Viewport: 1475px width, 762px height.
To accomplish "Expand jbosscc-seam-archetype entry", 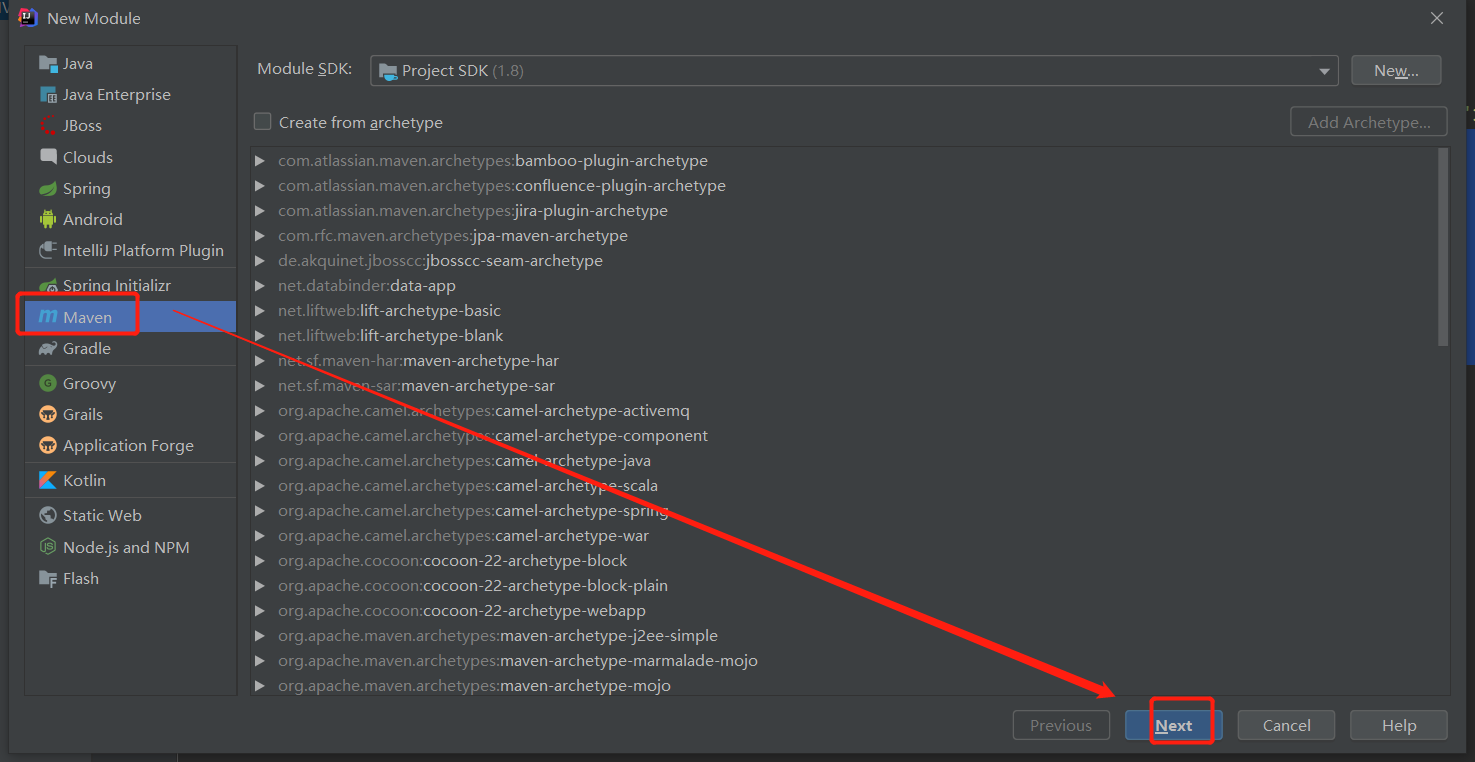I will [x=260, y=261].
